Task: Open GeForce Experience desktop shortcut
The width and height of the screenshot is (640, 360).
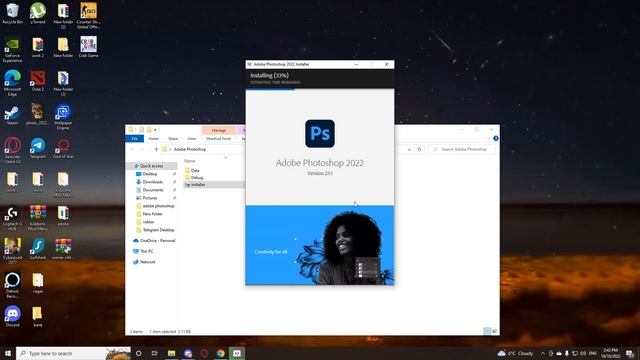Action: click(12, 50)
